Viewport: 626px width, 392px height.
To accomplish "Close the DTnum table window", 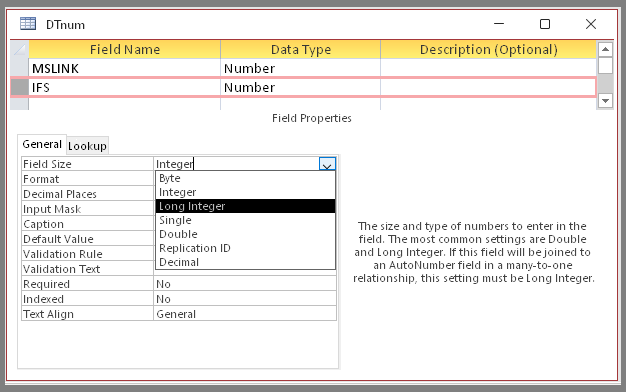I will pyautogui.click(x=591, y=24).
